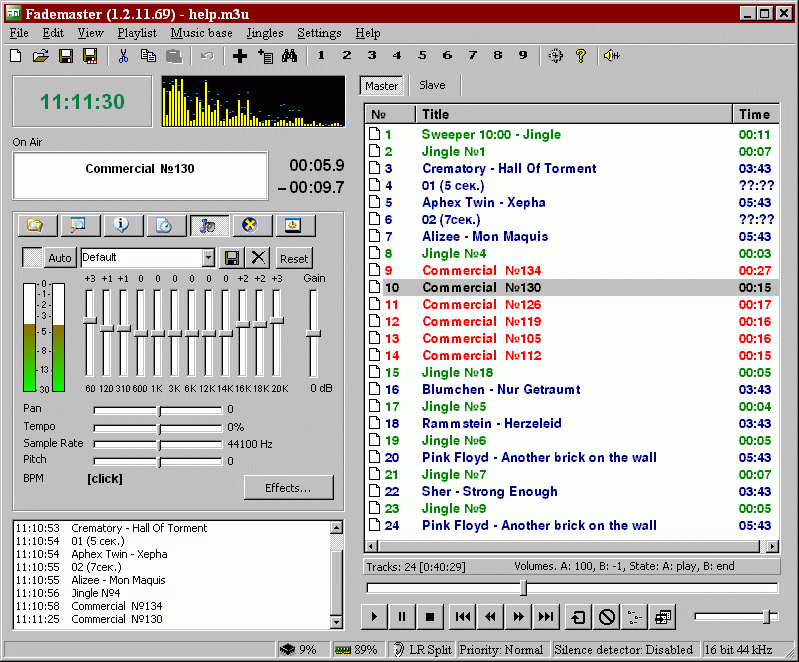This screenshot has width=799, height=662.
Task: Click the Effects... button
Action: pos(288,488)
